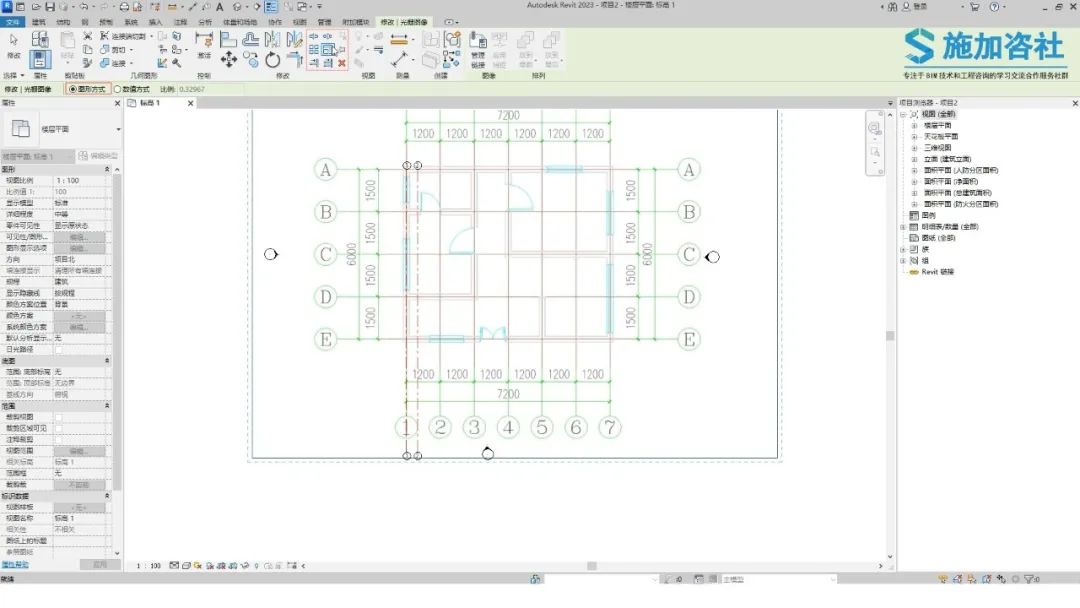Select the Text tool (letter A) in quick access toolbar

[220, 7]
